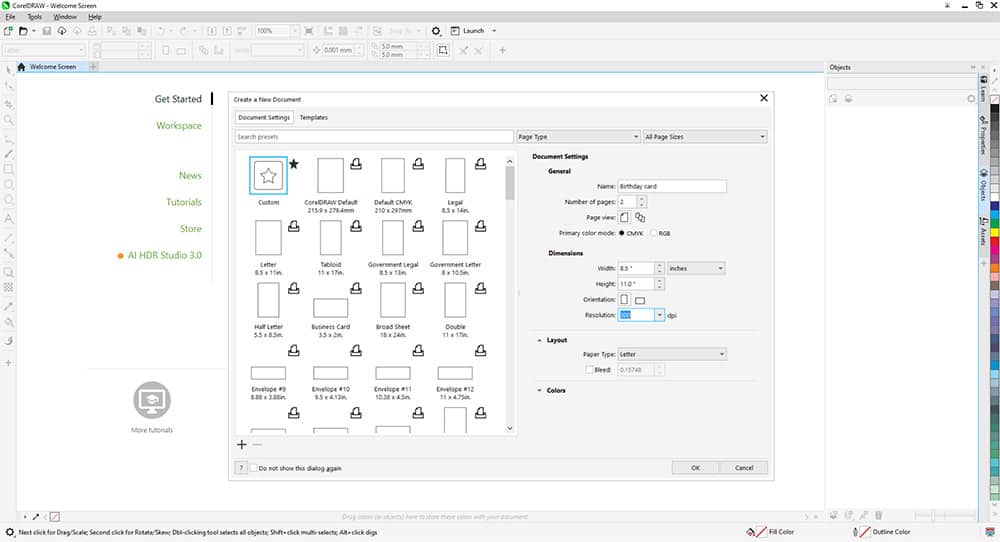Click the Outline Color pen icon in status bar
The width and height of the screenshot is (1000, 542).
pos(855,532)
